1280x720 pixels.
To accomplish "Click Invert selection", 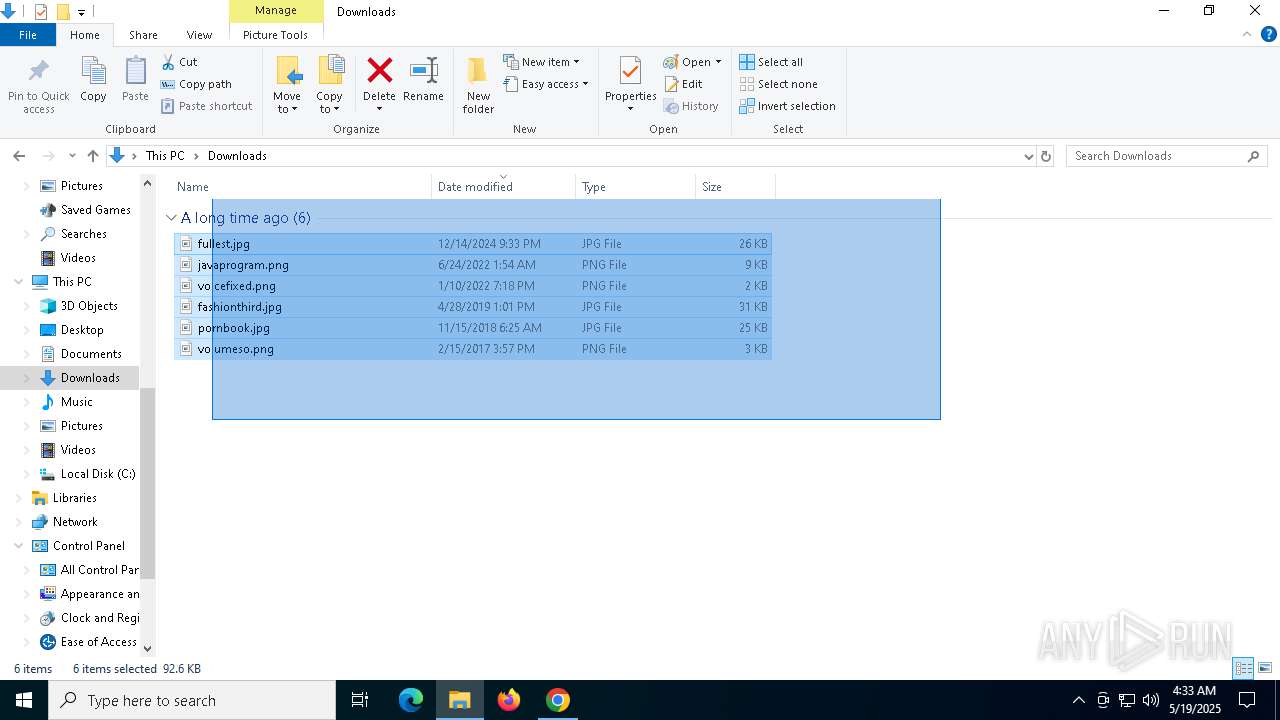I will coord(787,106).
